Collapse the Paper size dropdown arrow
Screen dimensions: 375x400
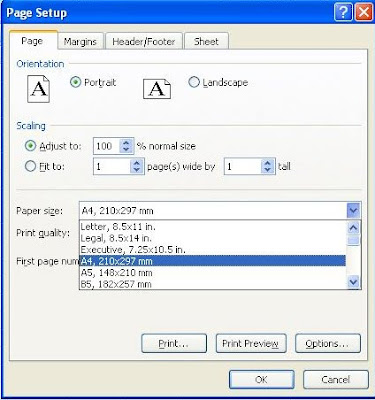tap(353, 211)
